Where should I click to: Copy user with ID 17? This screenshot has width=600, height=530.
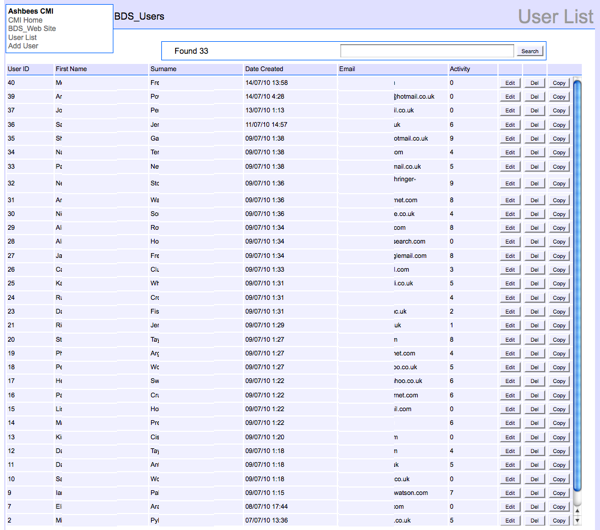pos(559,381)
